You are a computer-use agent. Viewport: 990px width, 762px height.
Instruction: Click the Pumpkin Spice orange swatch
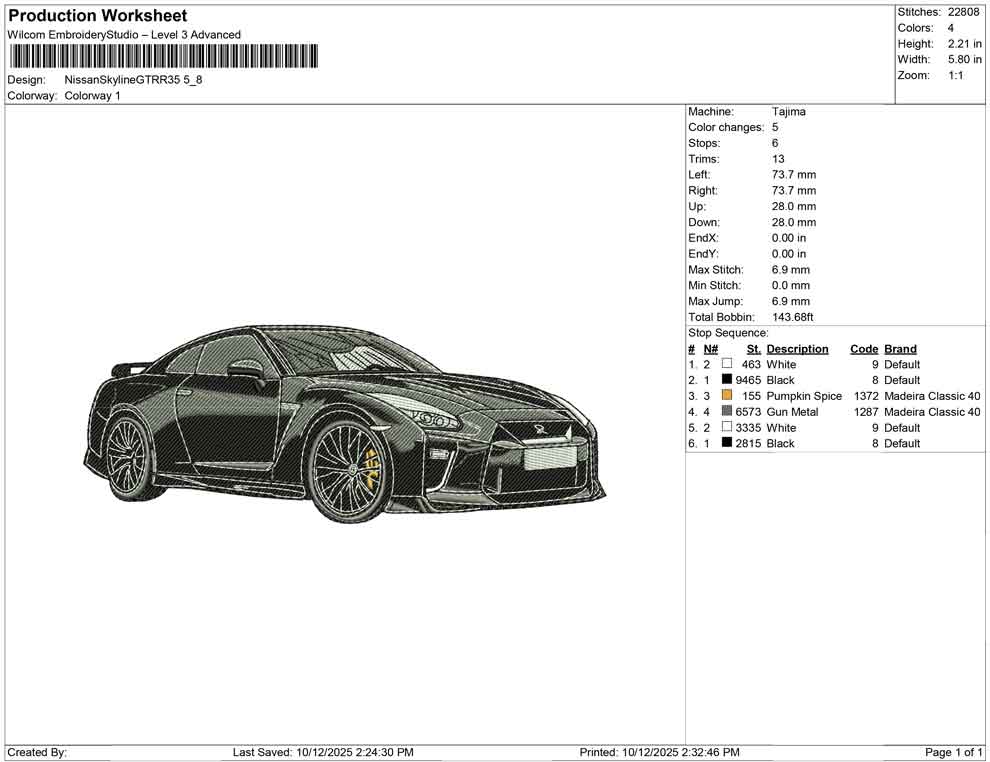pyautogui.click(x=727, y=395)
